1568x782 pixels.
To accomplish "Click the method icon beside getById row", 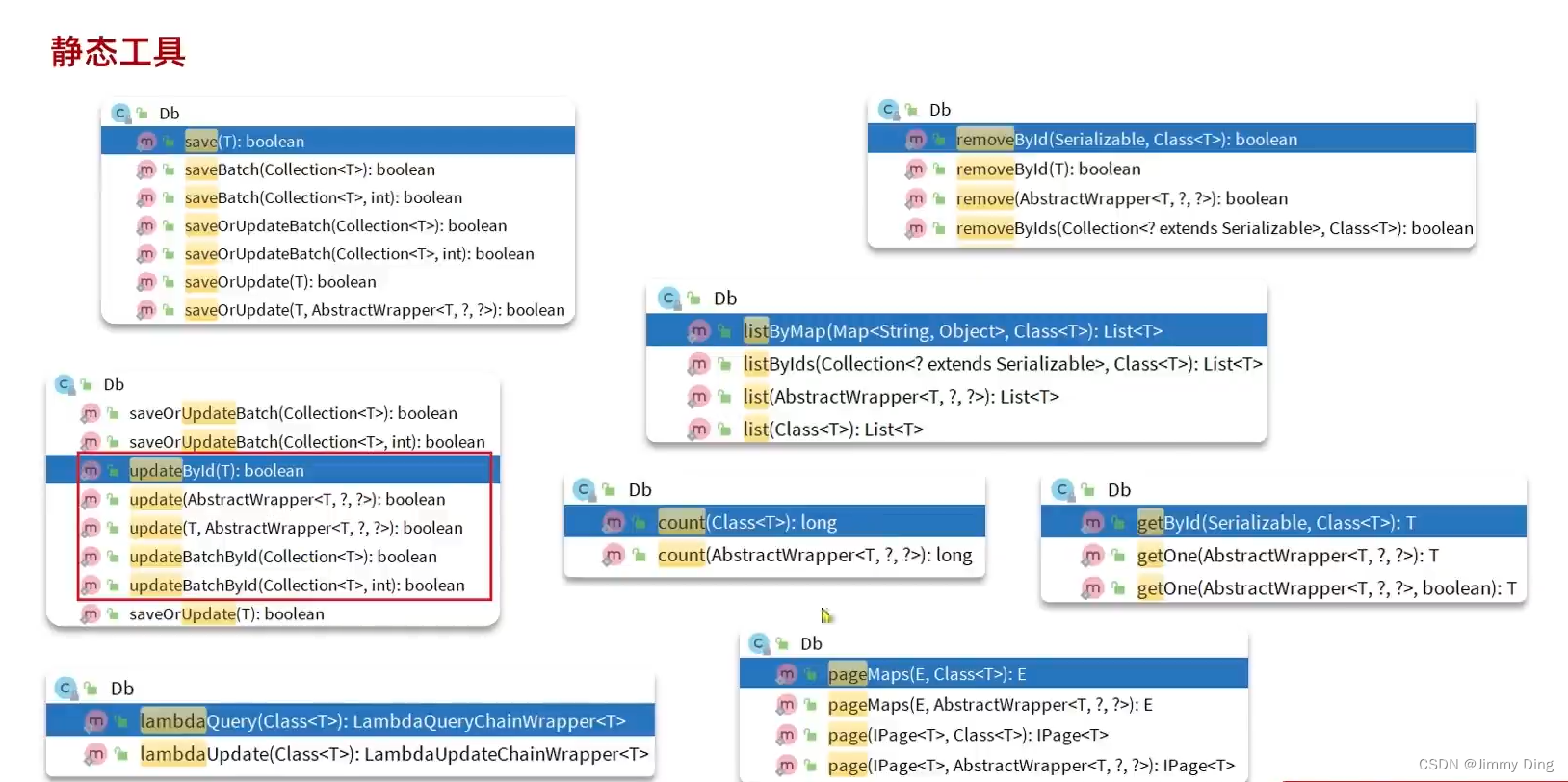I will pyautogui.click(x=1092, y=523).
